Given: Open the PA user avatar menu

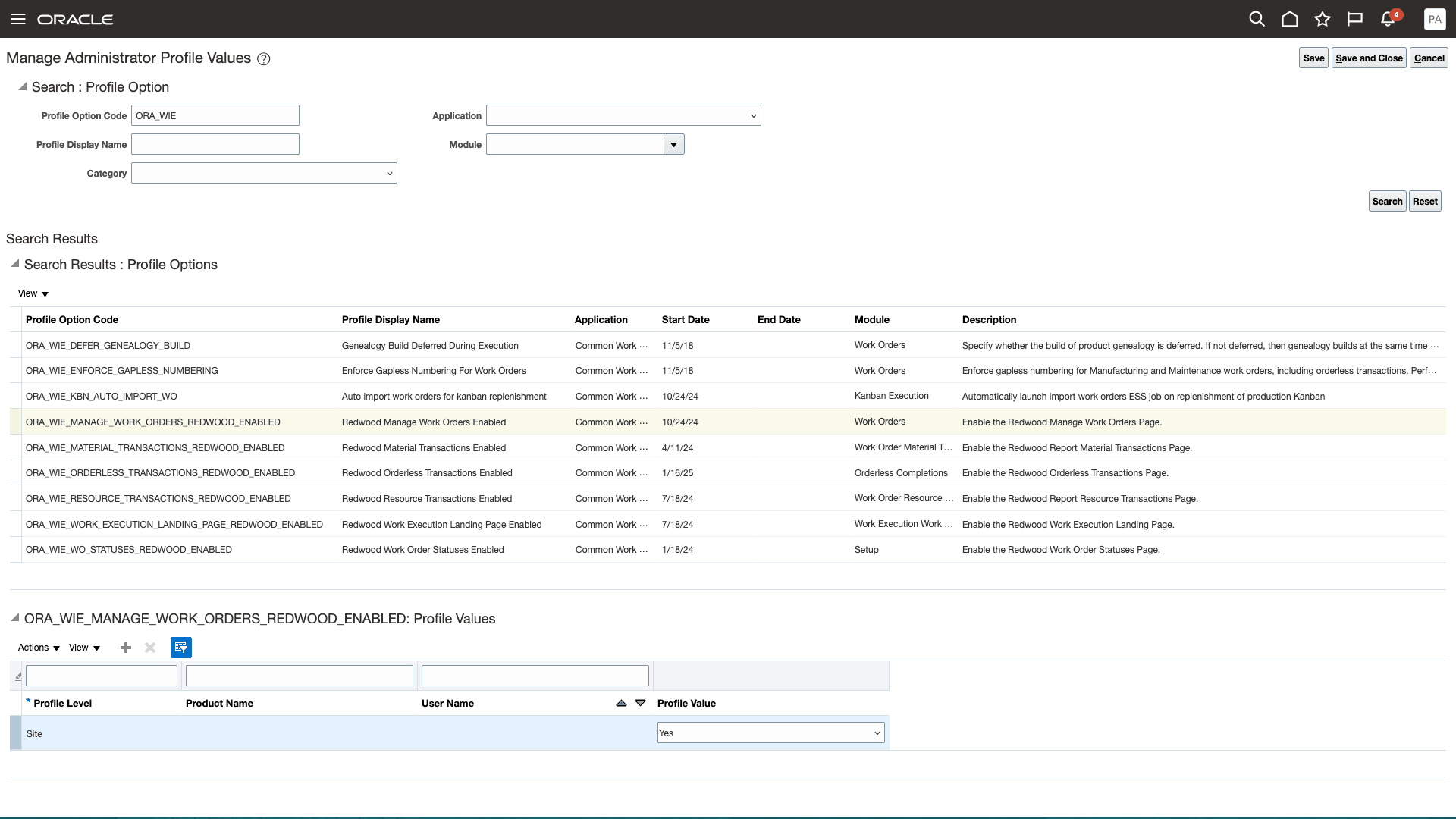Looking at the screenshot, I should click(x=1435, y=19).
